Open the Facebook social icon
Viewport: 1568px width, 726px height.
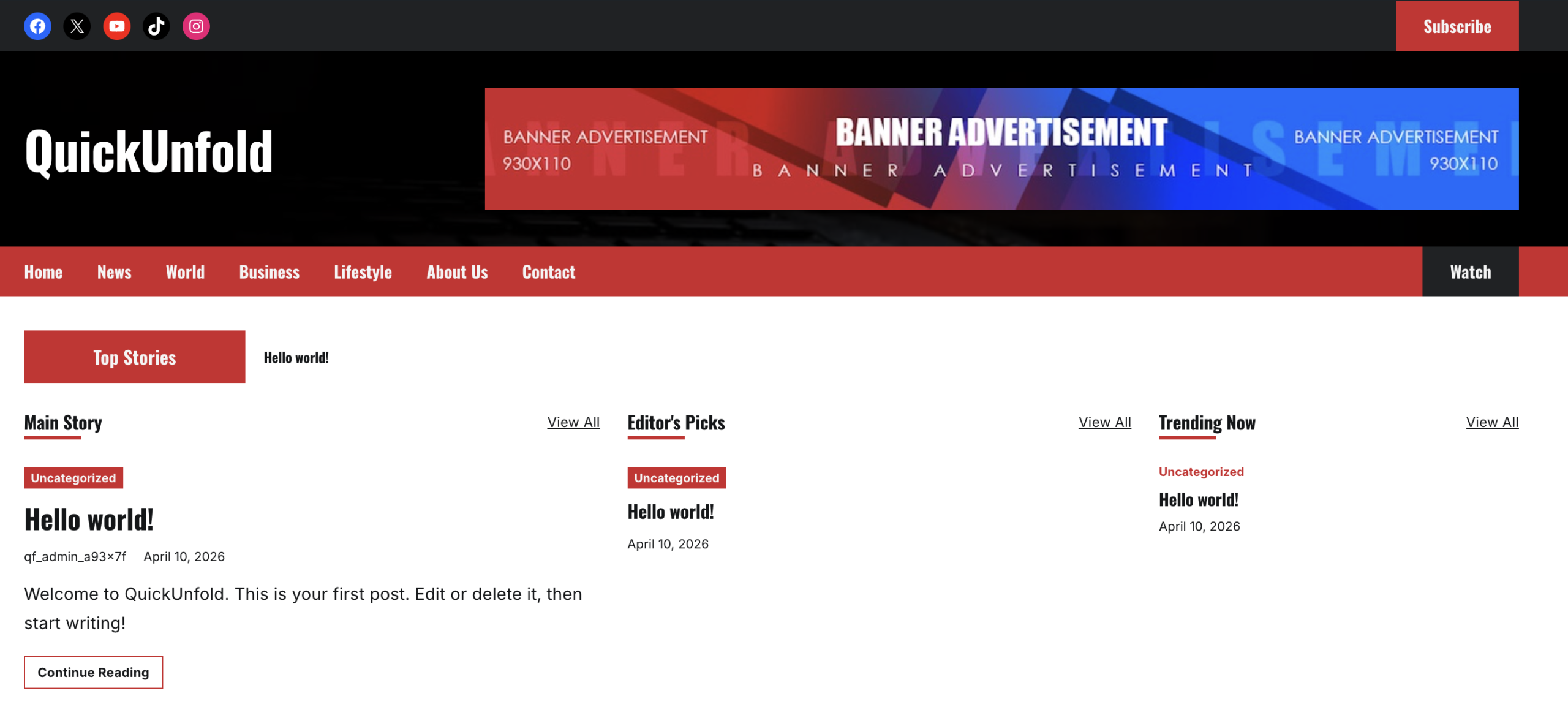coord(37,26)
